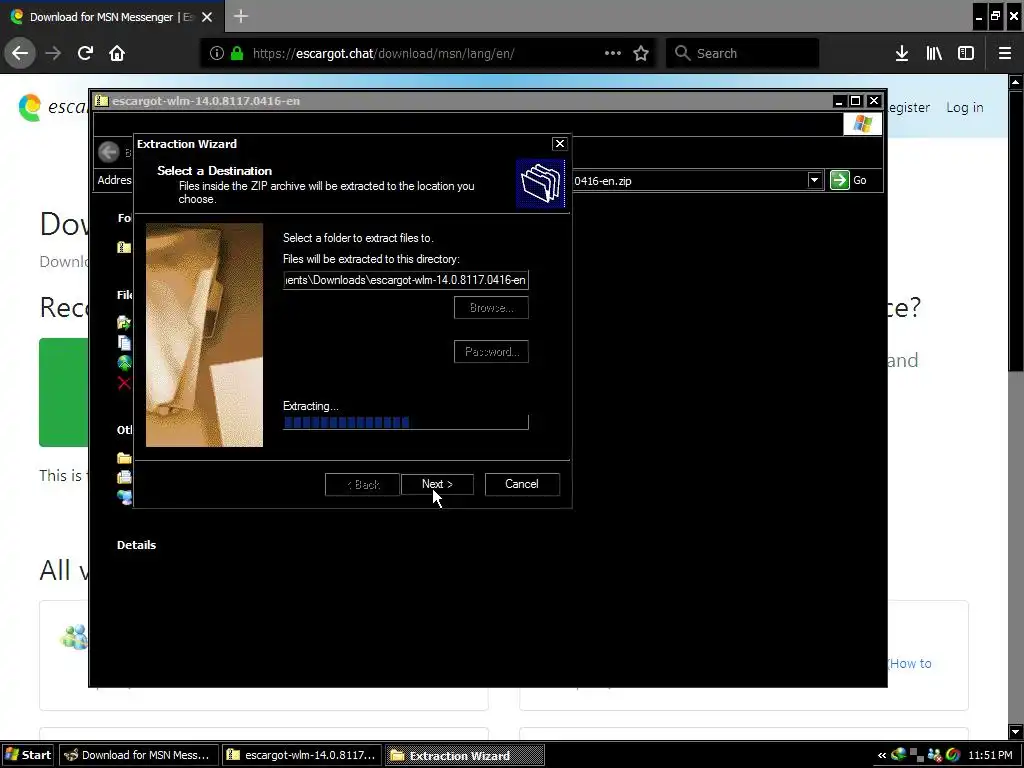The image size is (1024, 768).
Task: Click the Move this file icon
Action: (124, 322)
